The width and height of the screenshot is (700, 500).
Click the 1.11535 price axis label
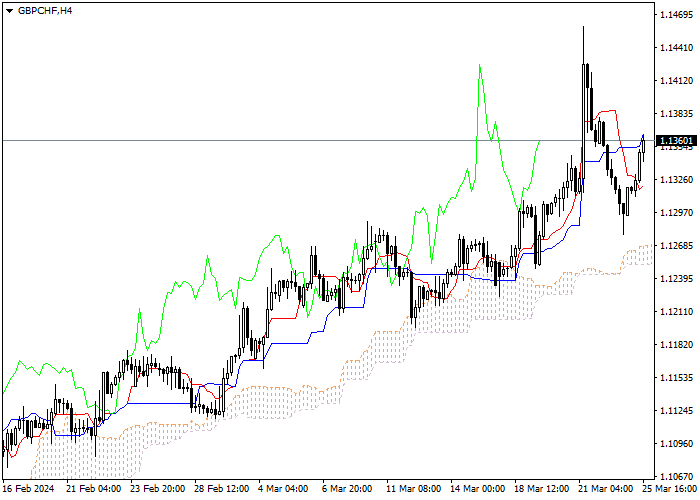[676, 378]
